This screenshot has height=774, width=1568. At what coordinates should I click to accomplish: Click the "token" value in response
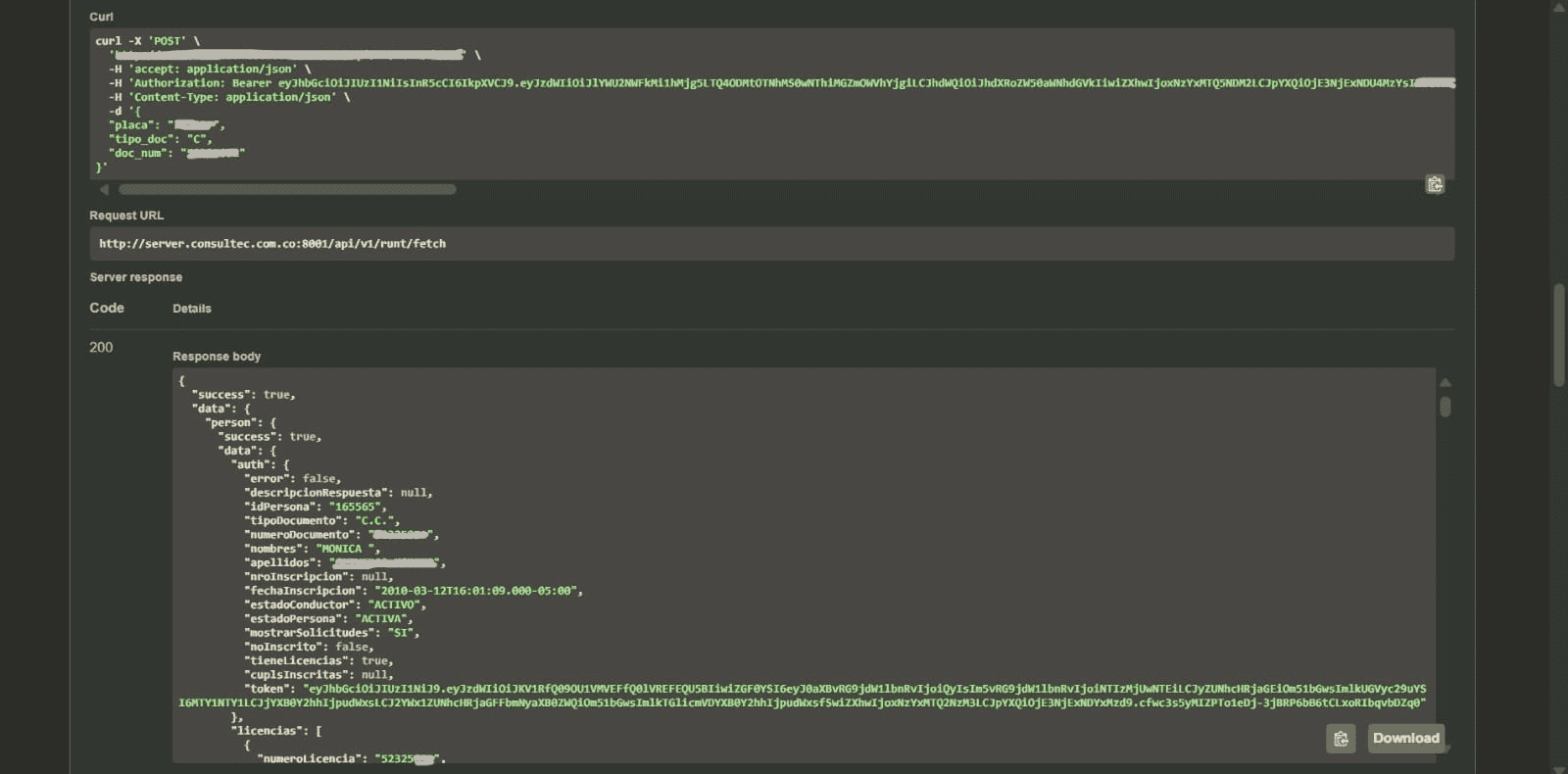click(x=803, y=696)
